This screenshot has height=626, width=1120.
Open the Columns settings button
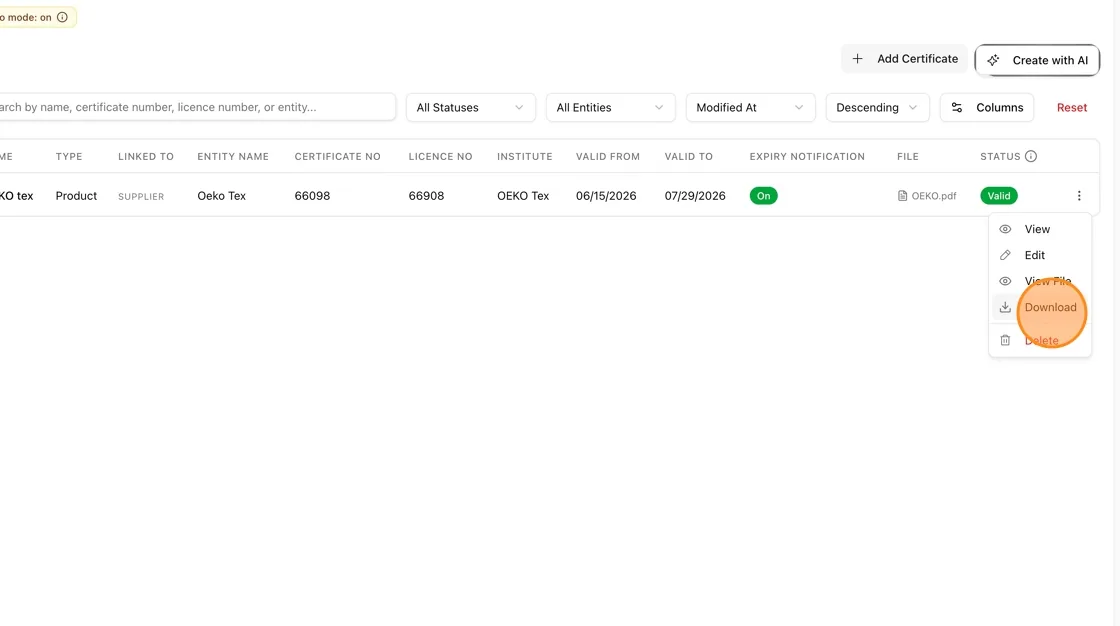click(986, 107)
